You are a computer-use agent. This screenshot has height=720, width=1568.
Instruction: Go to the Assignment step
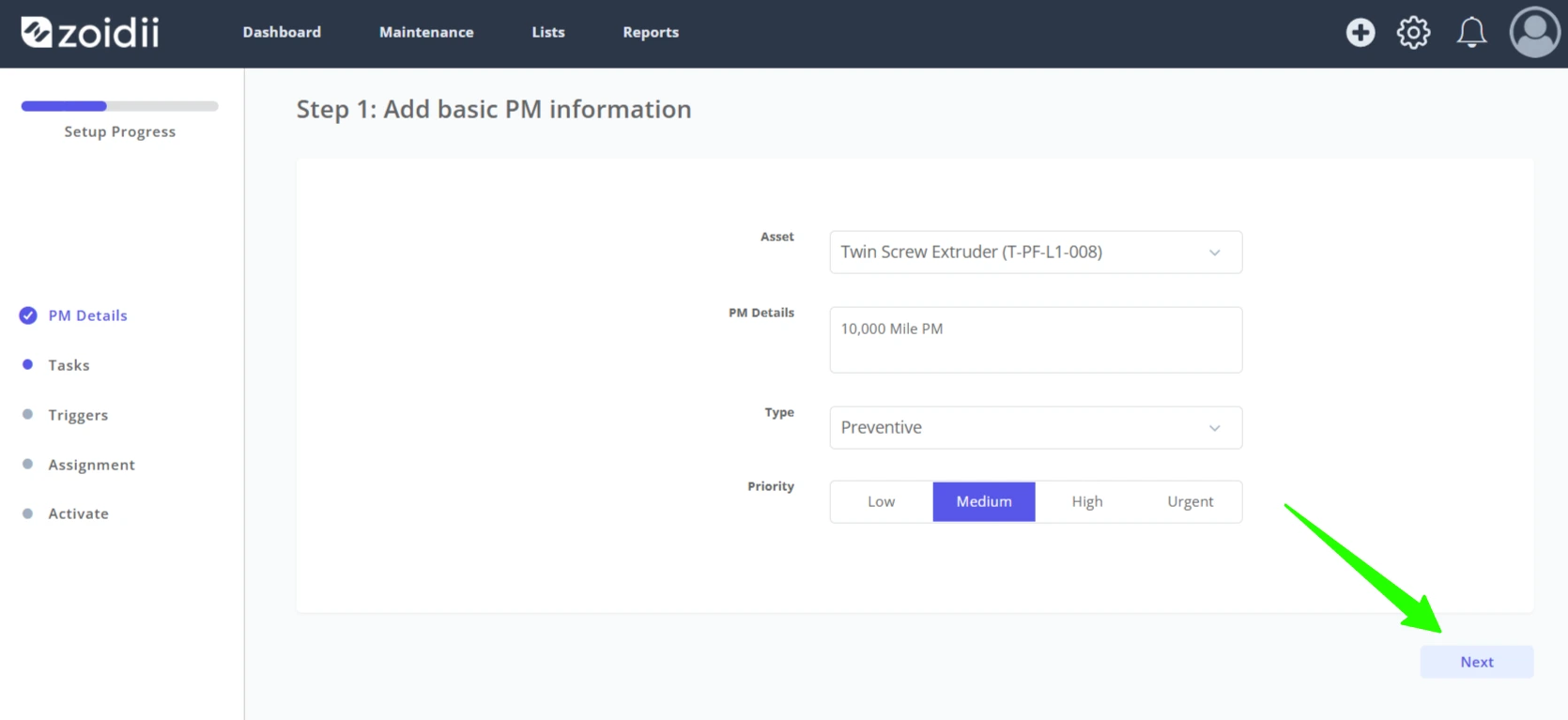pyautogui.click(x=91, y=465)
